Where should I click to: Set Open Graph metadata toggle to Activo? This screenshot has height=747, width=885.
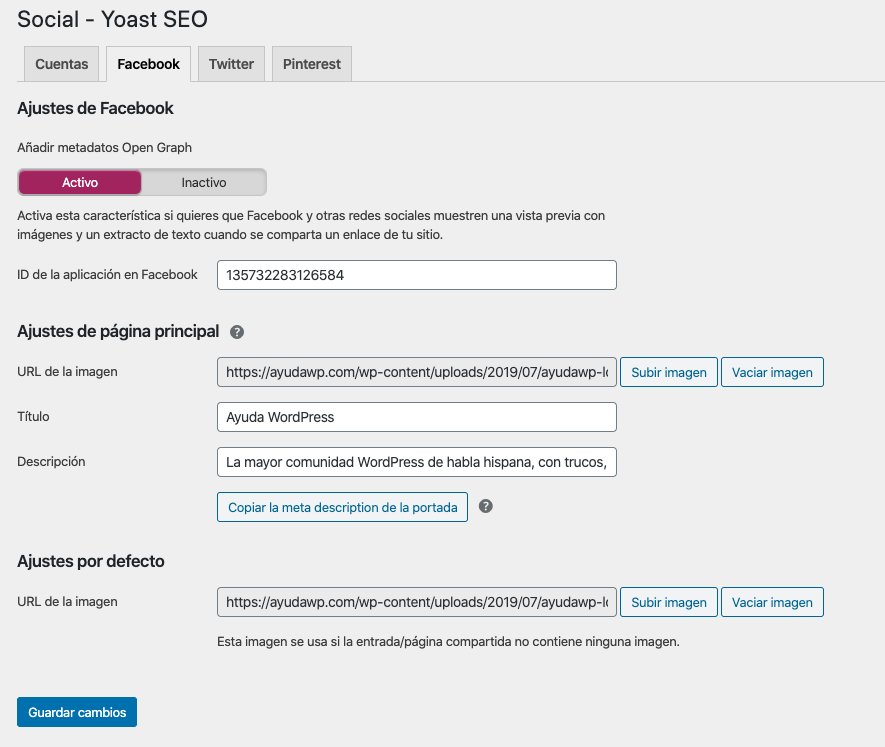pyautogui.click(x=79, y=182)
